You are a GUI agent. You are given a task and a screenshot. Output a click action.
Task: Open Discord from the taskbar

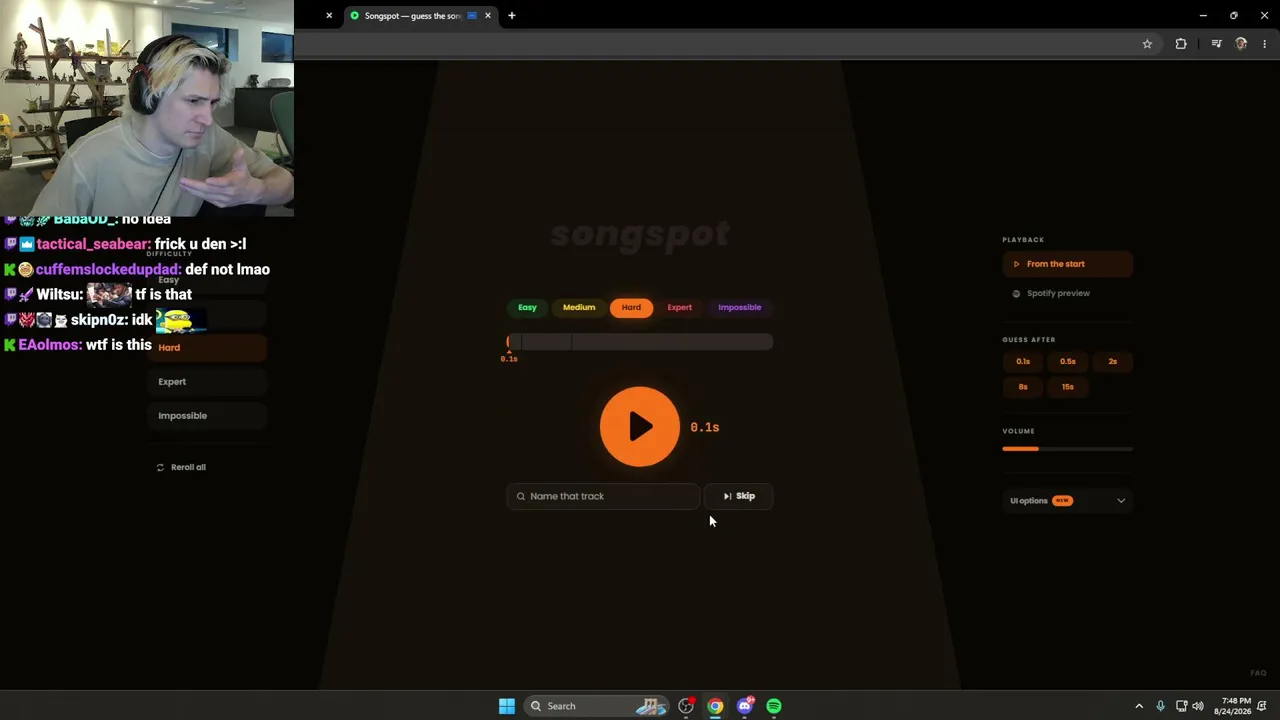(x=744, y=706)
